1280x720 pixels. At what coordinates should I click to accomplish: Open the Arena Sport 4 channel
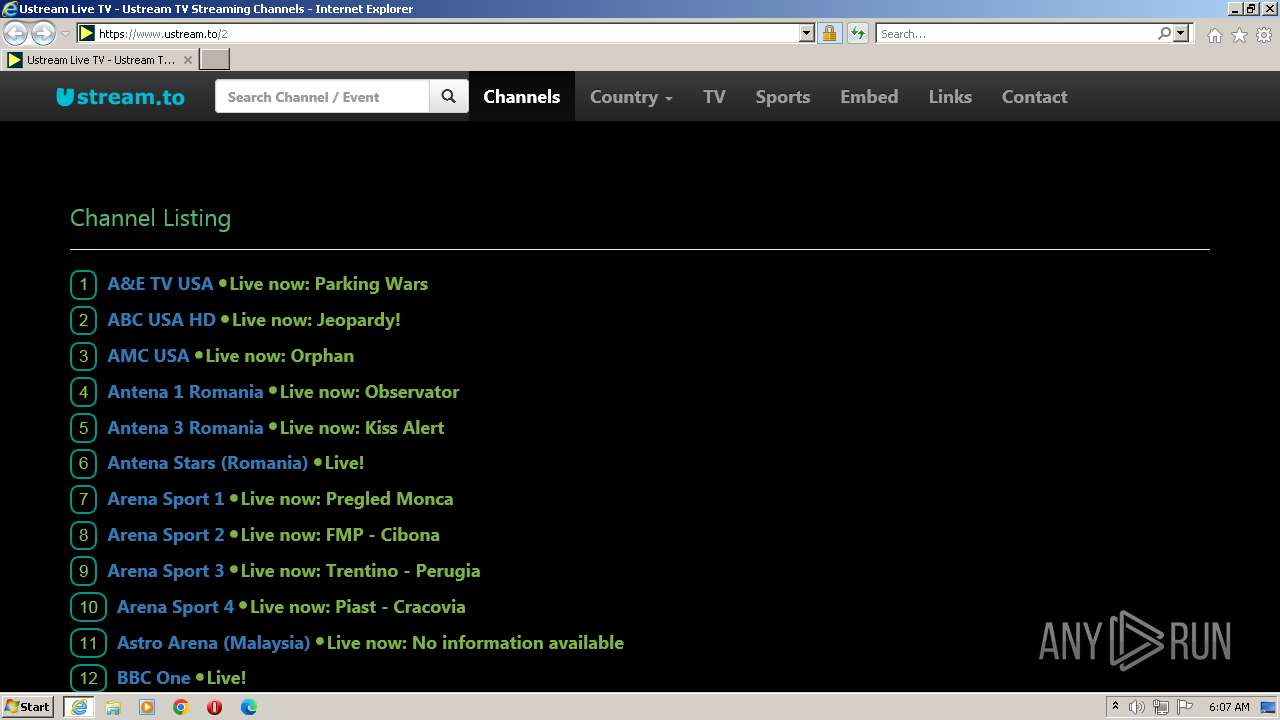(175, 607)
